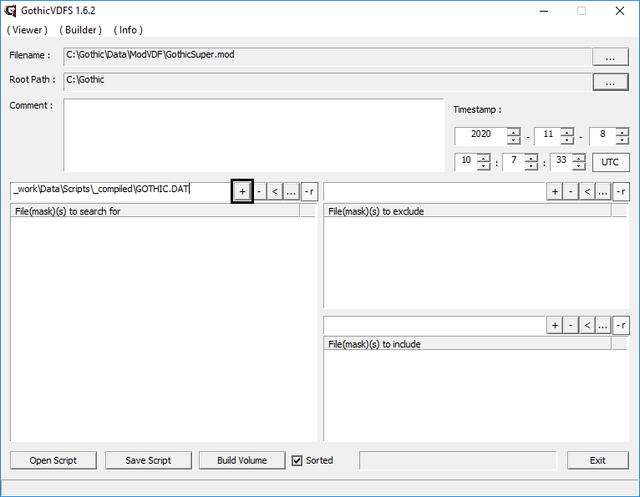
Task: Increase the timestamp year value
Action: [513, 132]
